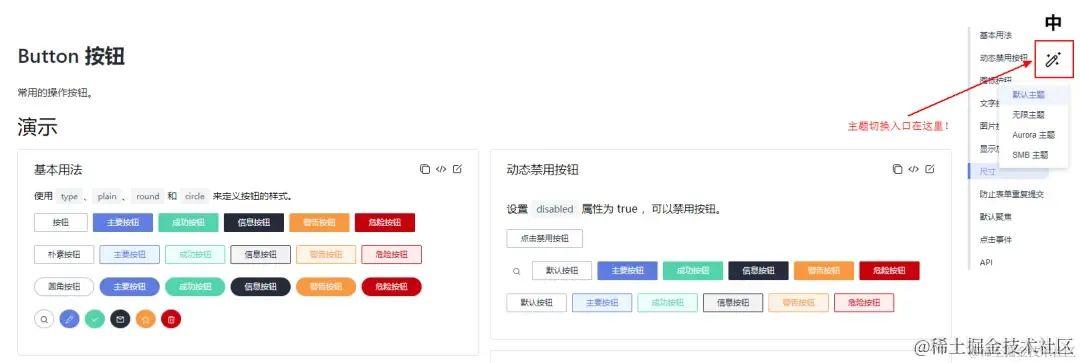Image resolution: width=1080 pixels, height=363 pixels.
Task: Go to 默认聚焦 in the sidebar
Action: click(x=995, y=217)
